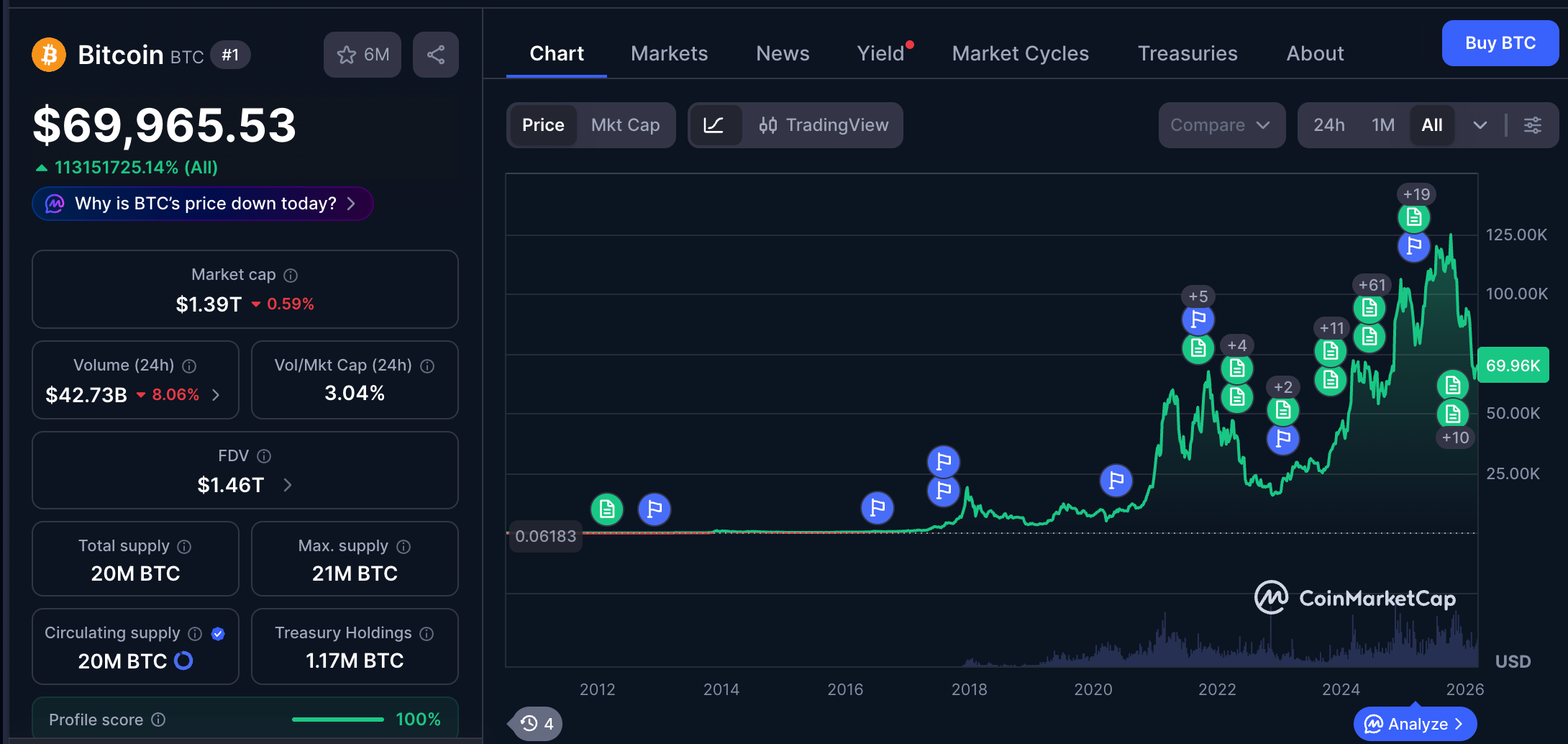Image resolution: width=1568 pixels, height=744 pixels.
Task: Click the +19 events badge on chart
Action: coord(1416,194)
